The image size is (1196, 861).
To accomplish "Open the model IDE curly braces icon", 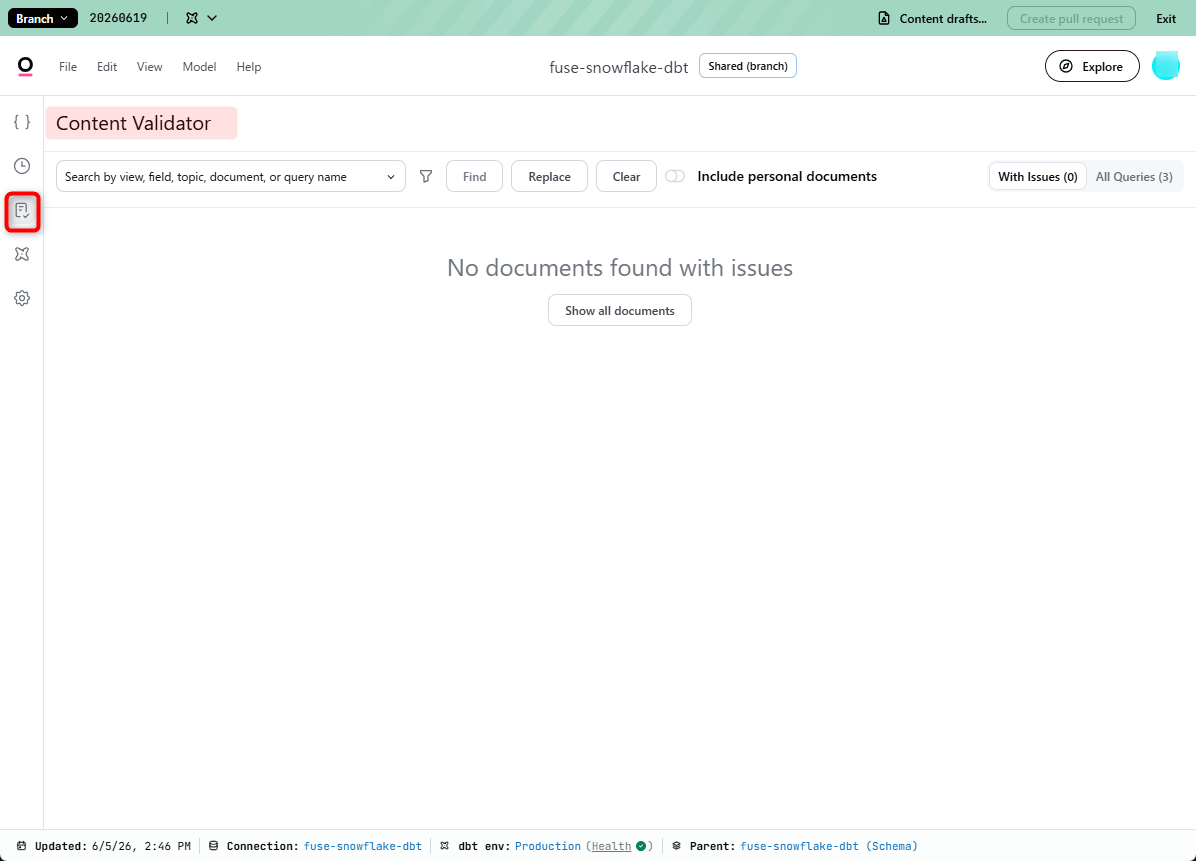I will click(22, 122).
